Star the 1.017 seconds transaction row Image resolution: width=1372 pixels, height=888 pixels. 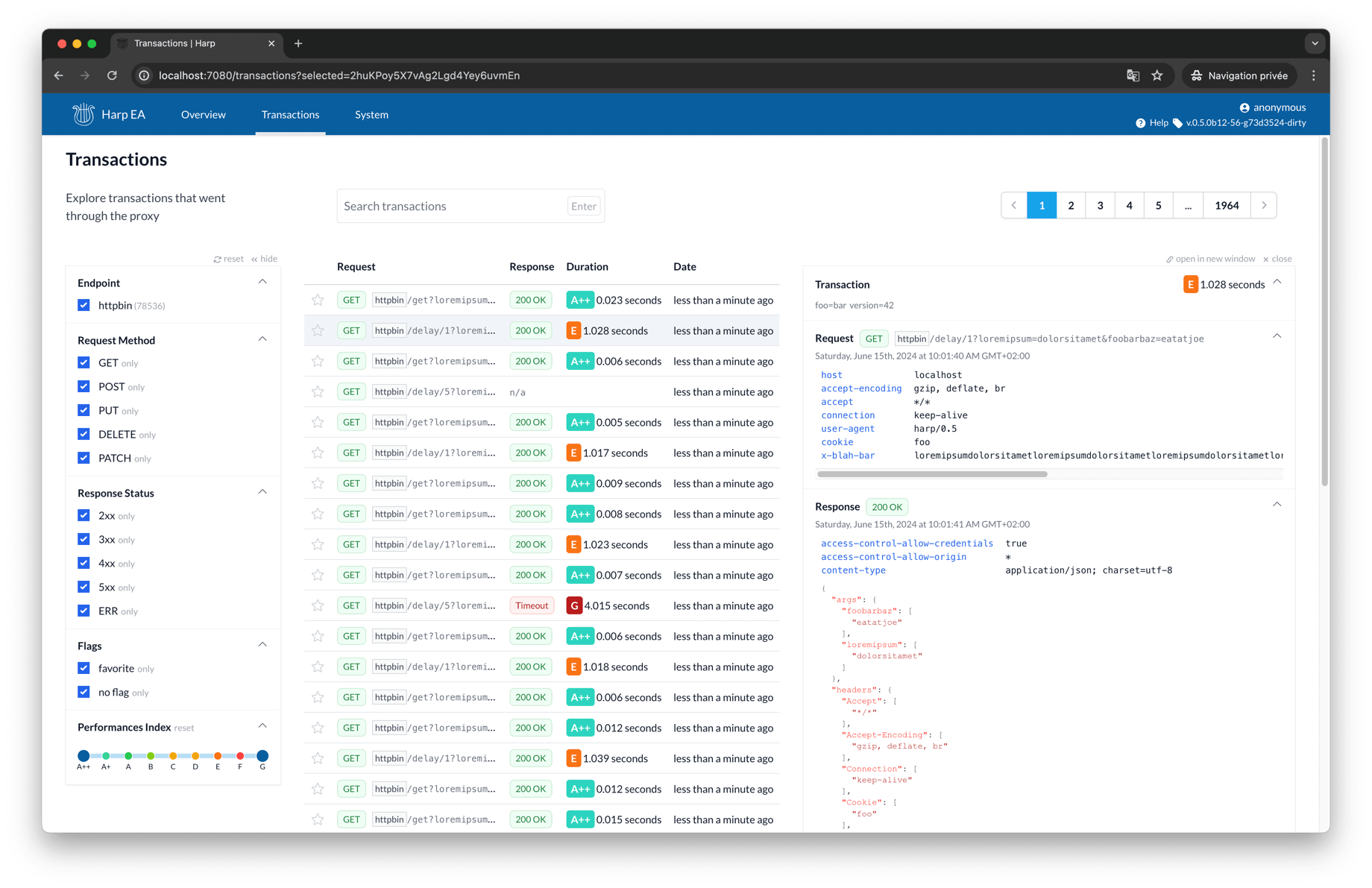[318, 453]
